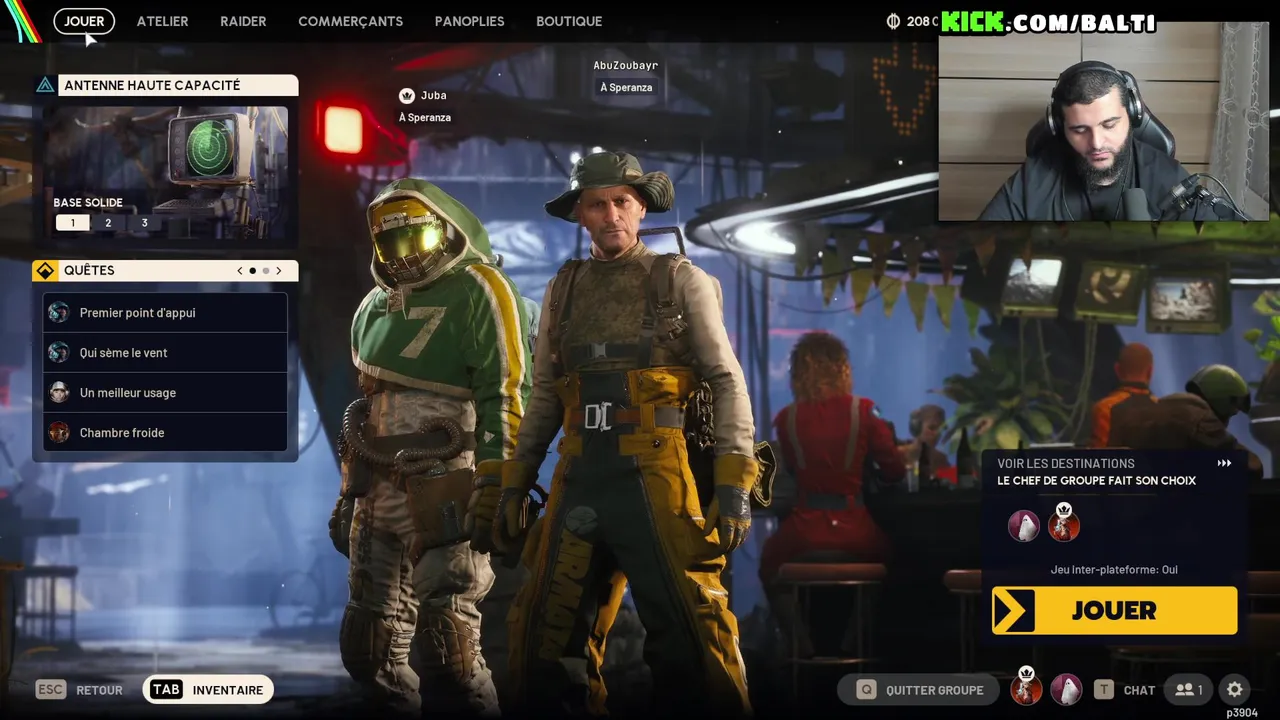
Task: Go to the next quests page arrow
Action: click(279, 271)
